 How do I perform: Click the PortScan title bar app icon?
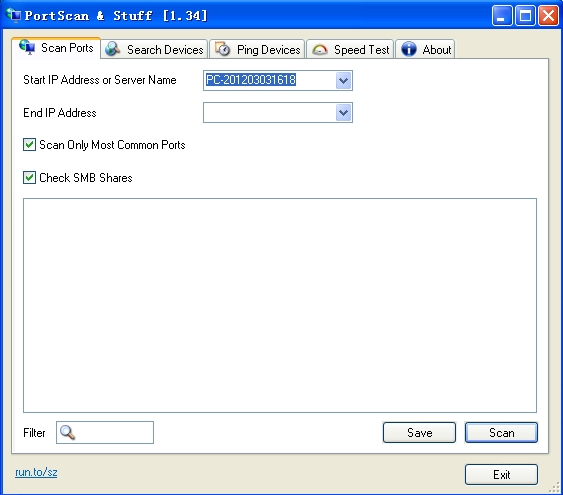click(14, 15)
